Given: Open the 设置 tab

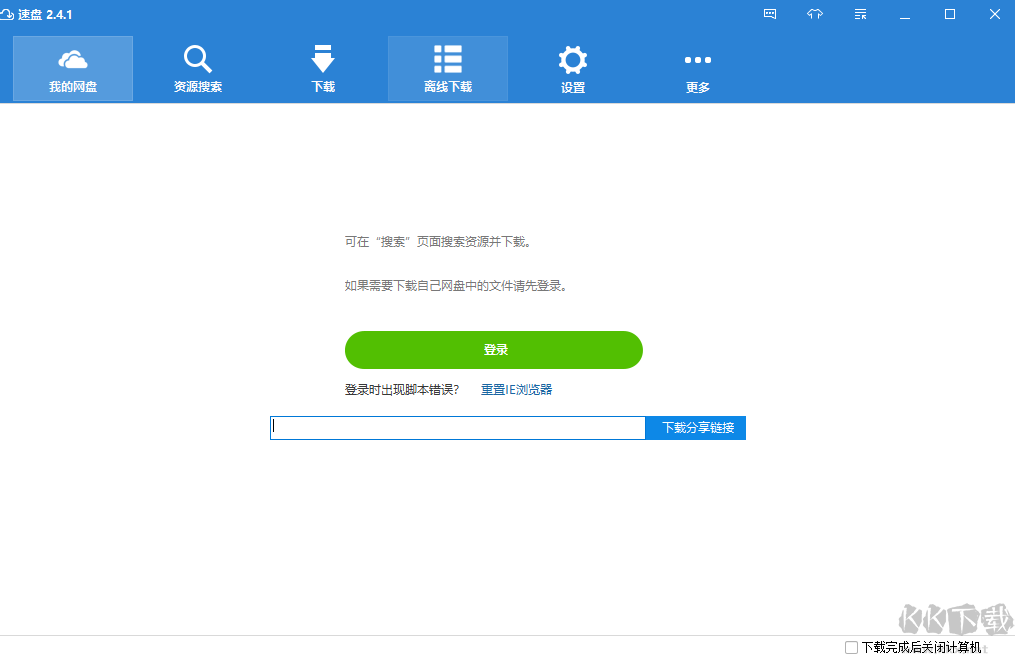Looking at the screenshot, I should click(x=572, y=68).
